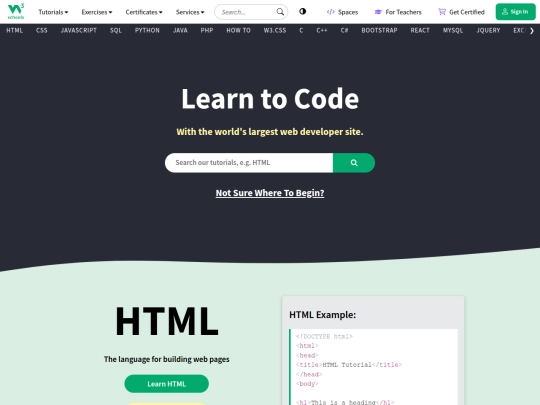Click the top navbar search magnifier icon
540x405 pixels.
pyautogui.click(x=280, y=12)
